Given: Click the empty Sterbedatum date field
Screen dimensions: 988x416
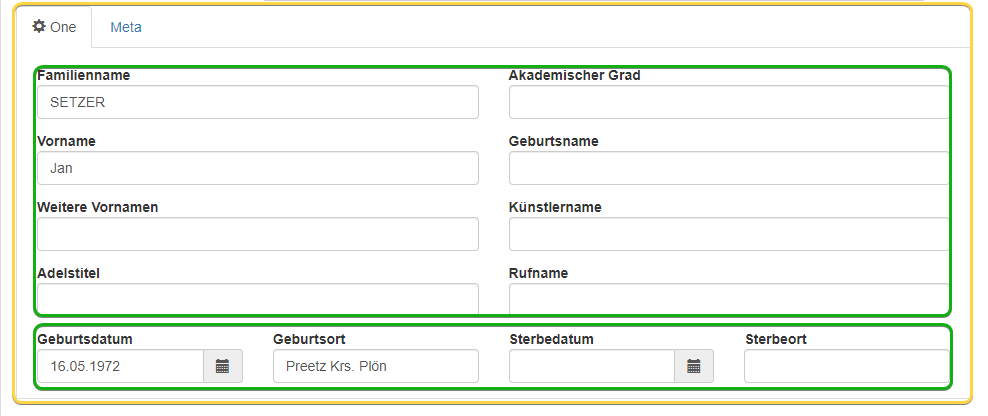Looking at the screenshot, I should pyautogui.click(x=592, y=366).
